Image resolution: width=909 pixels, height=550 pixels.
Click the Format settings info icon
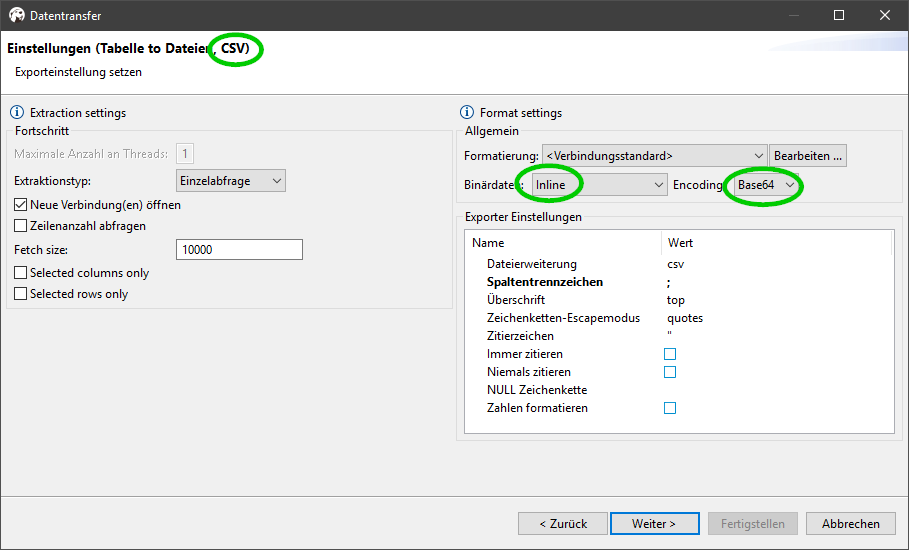tap(467, 112)
